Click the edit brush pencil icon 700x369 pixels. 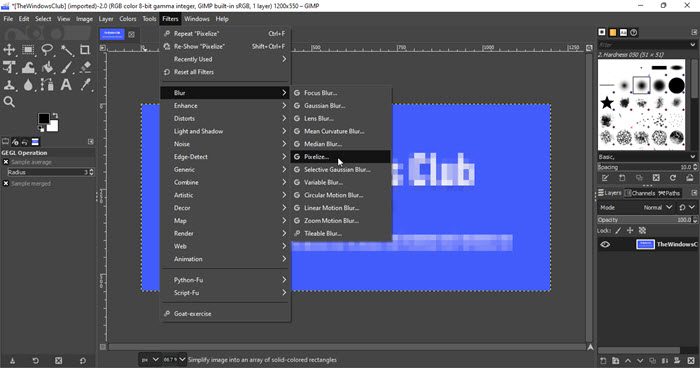coord(605,178)
